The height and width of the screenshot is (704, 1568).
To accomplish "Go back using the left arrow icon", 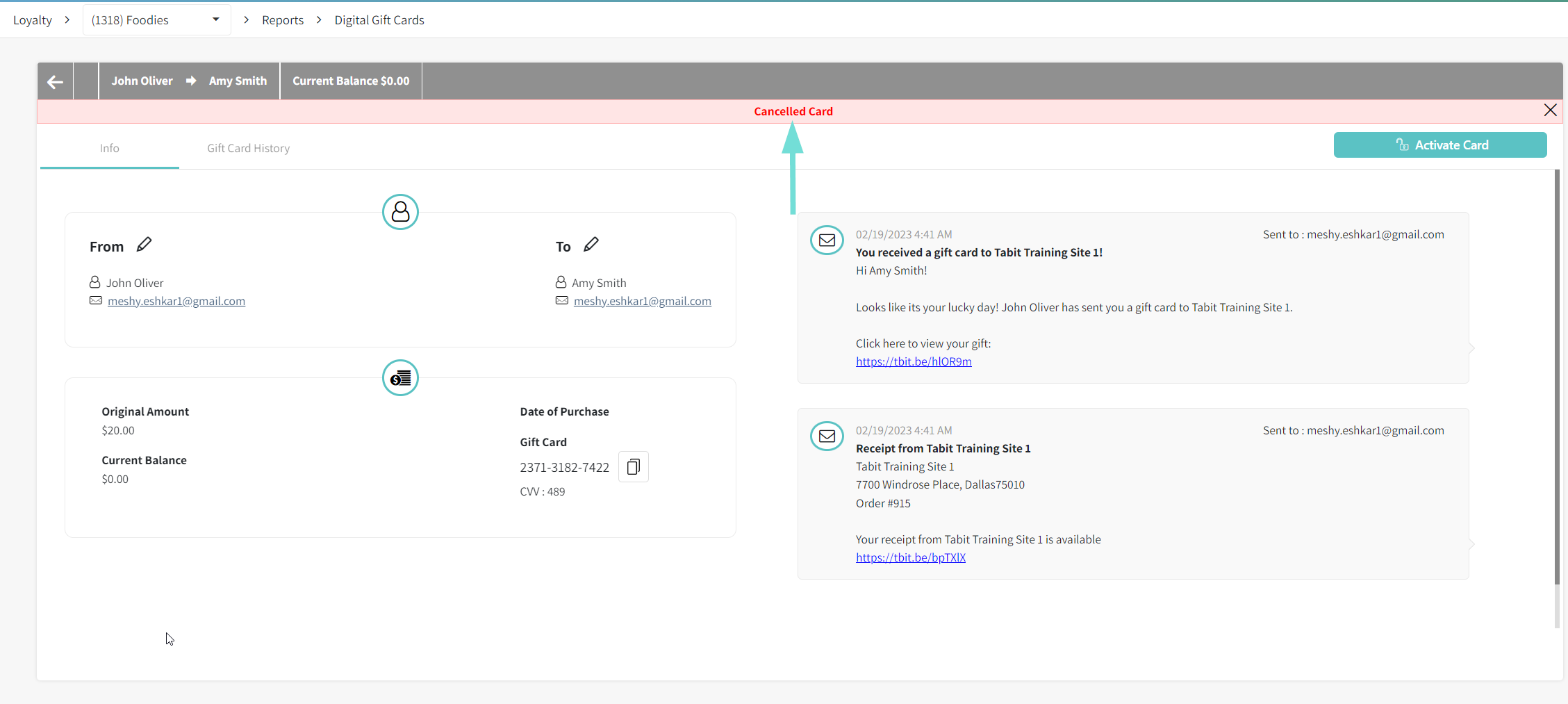I will pyautogui.click(x=55, y=82).
